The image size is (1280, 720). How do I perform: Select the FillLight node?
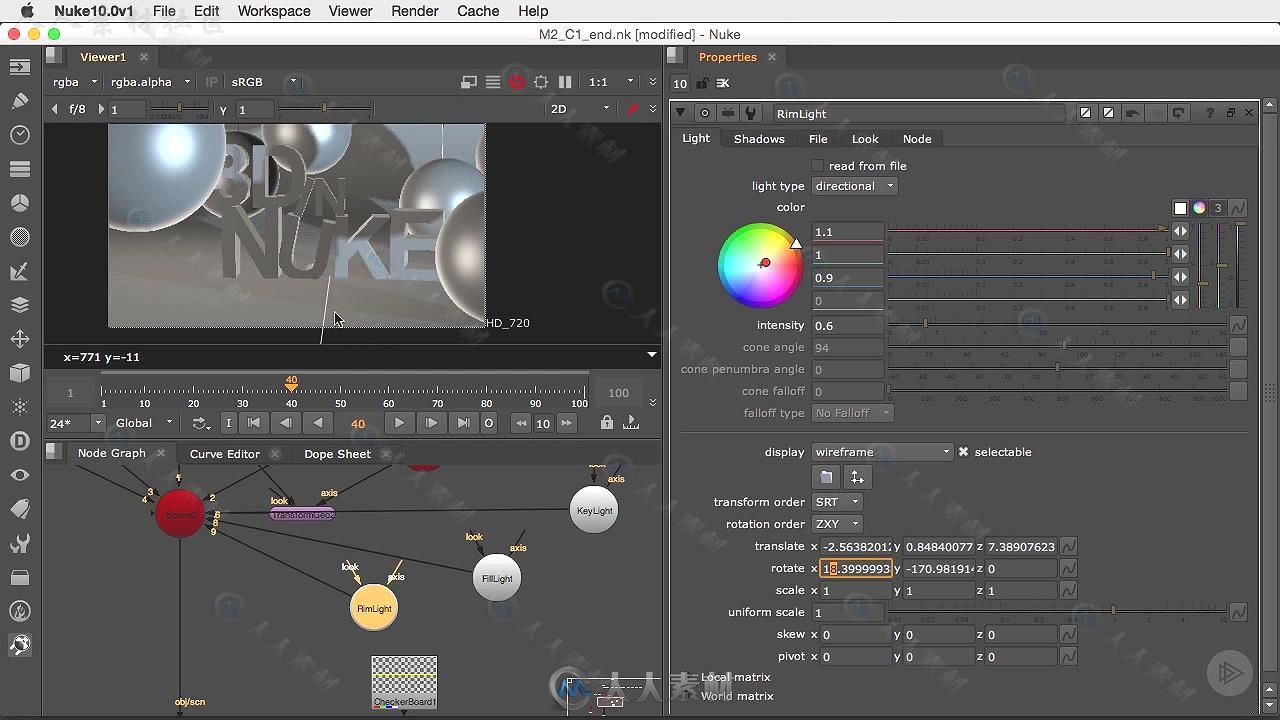tap(497, 578)
